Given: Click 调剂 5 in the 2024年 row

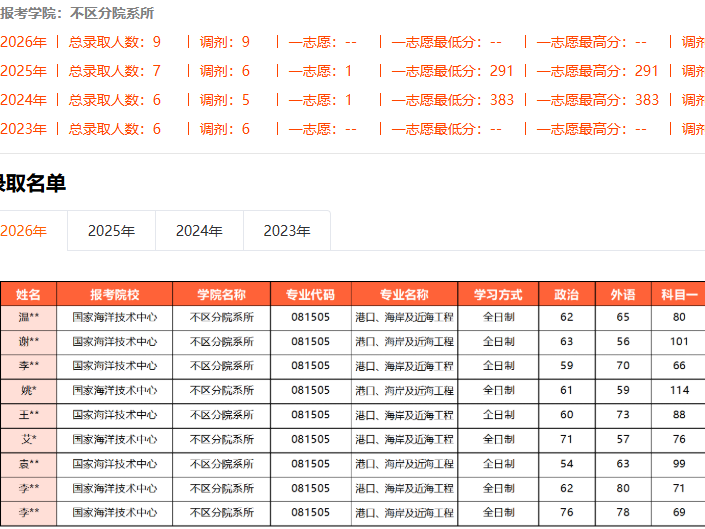Looking at the screenshot, I should [x=225, y=100].
